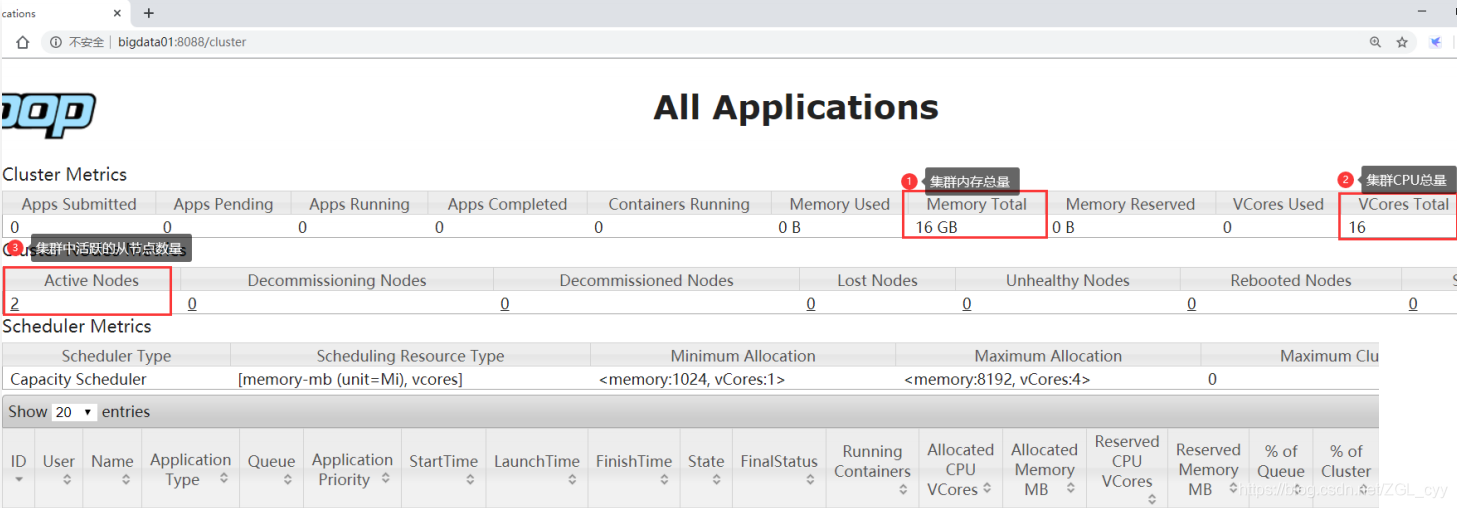
Task: Sort applications by Reserved CPU VCores column
Action: (1127, 469)
